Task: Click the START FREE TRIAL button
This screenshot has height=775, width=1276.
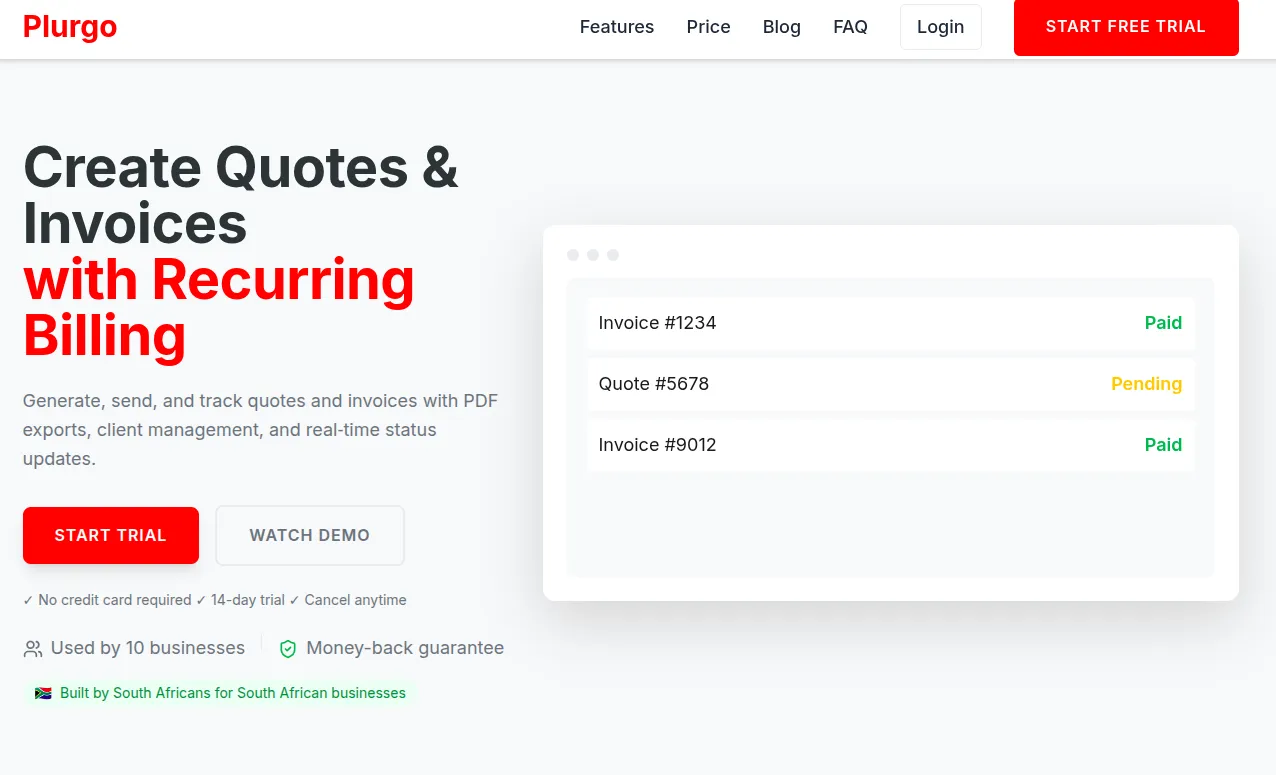Action: [x=1126, y=27]
